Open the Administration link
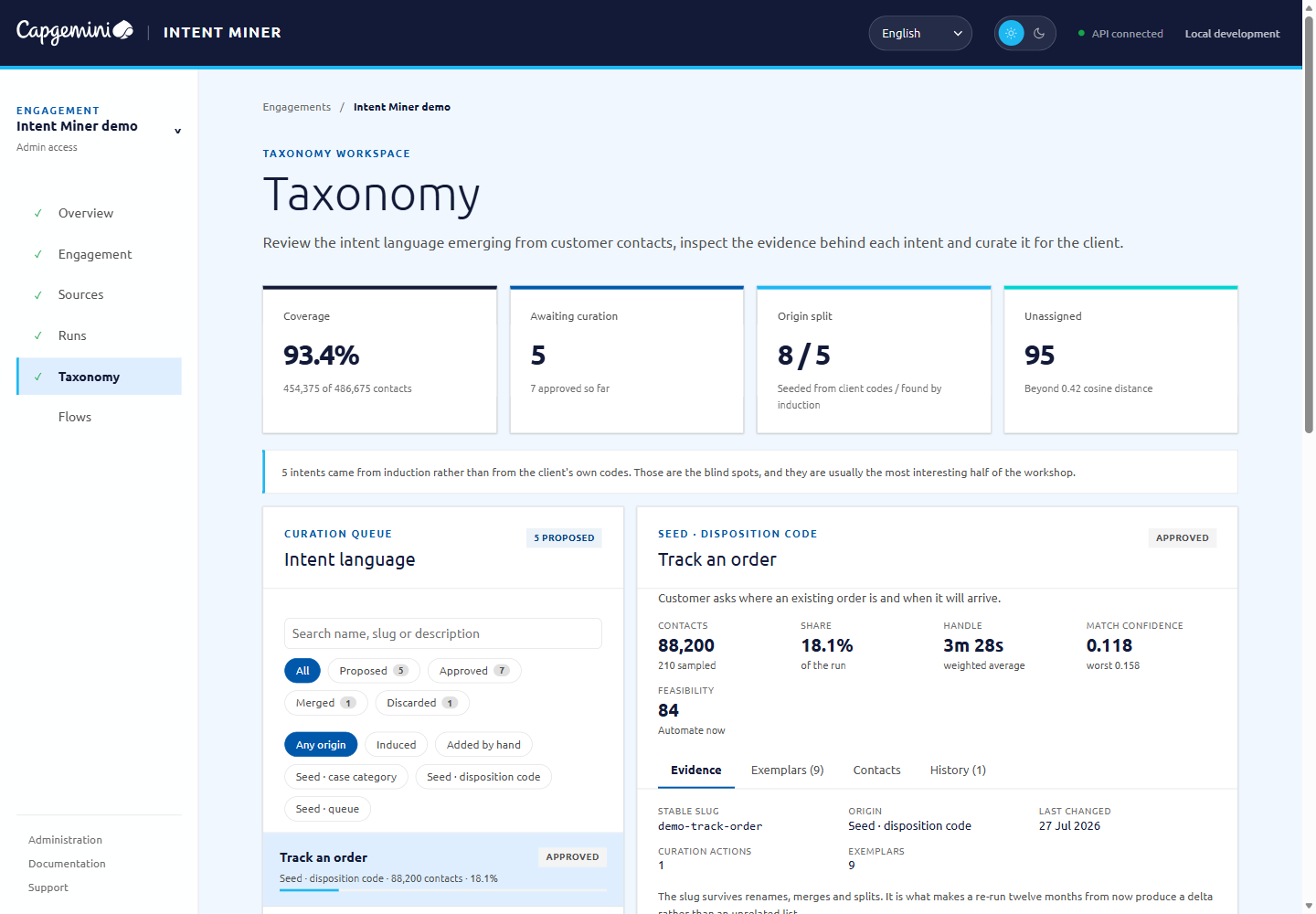 tap(65, 840)
